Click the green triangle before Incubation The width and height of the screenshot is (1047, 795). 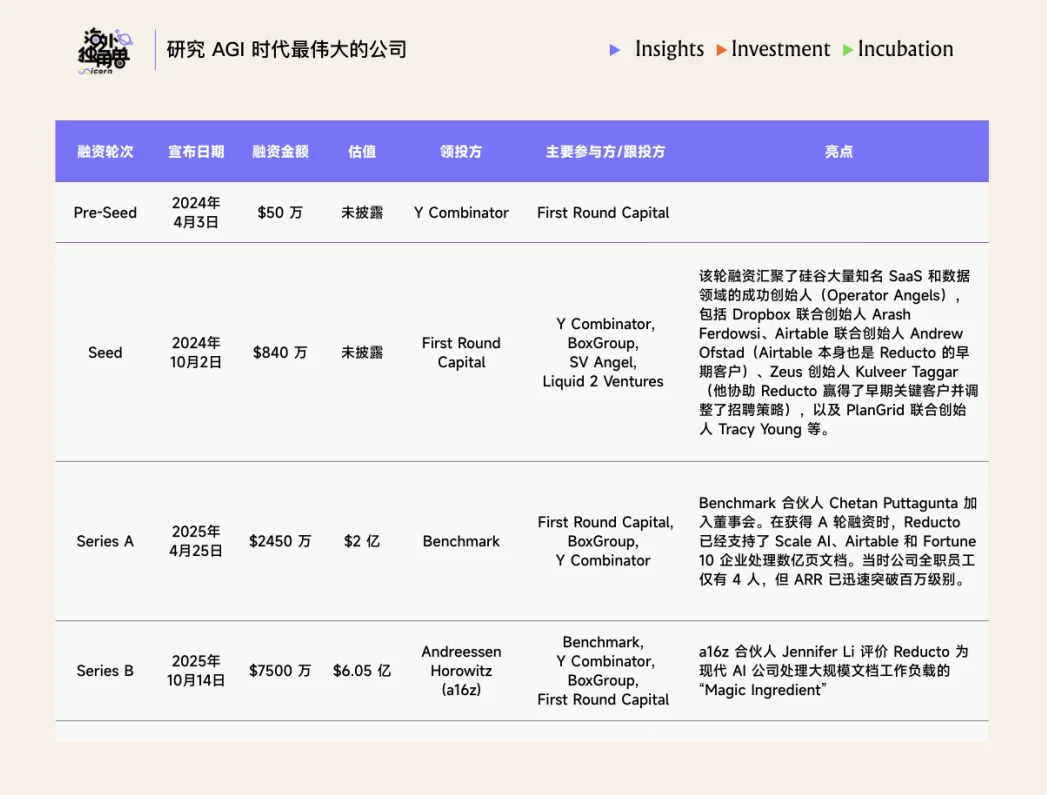pos(847,49)
